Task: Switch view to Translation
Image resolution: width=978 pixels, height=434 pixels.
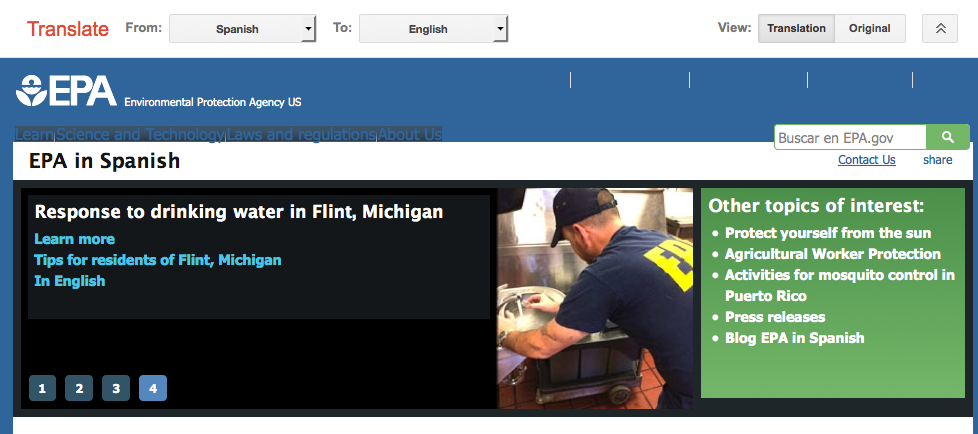Action: [796, 29]
